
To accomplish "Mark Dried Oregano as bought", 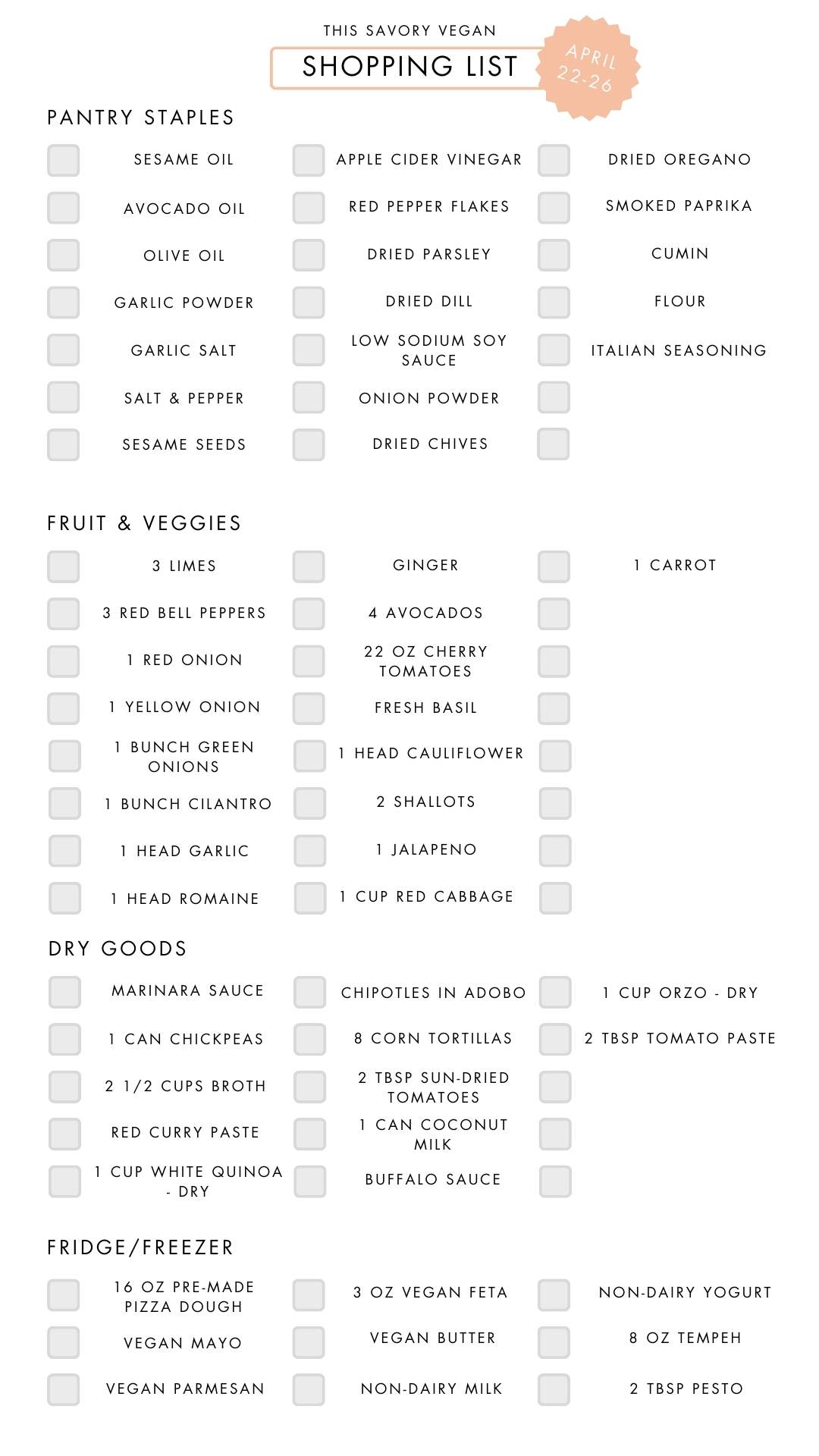I will 554,161.
